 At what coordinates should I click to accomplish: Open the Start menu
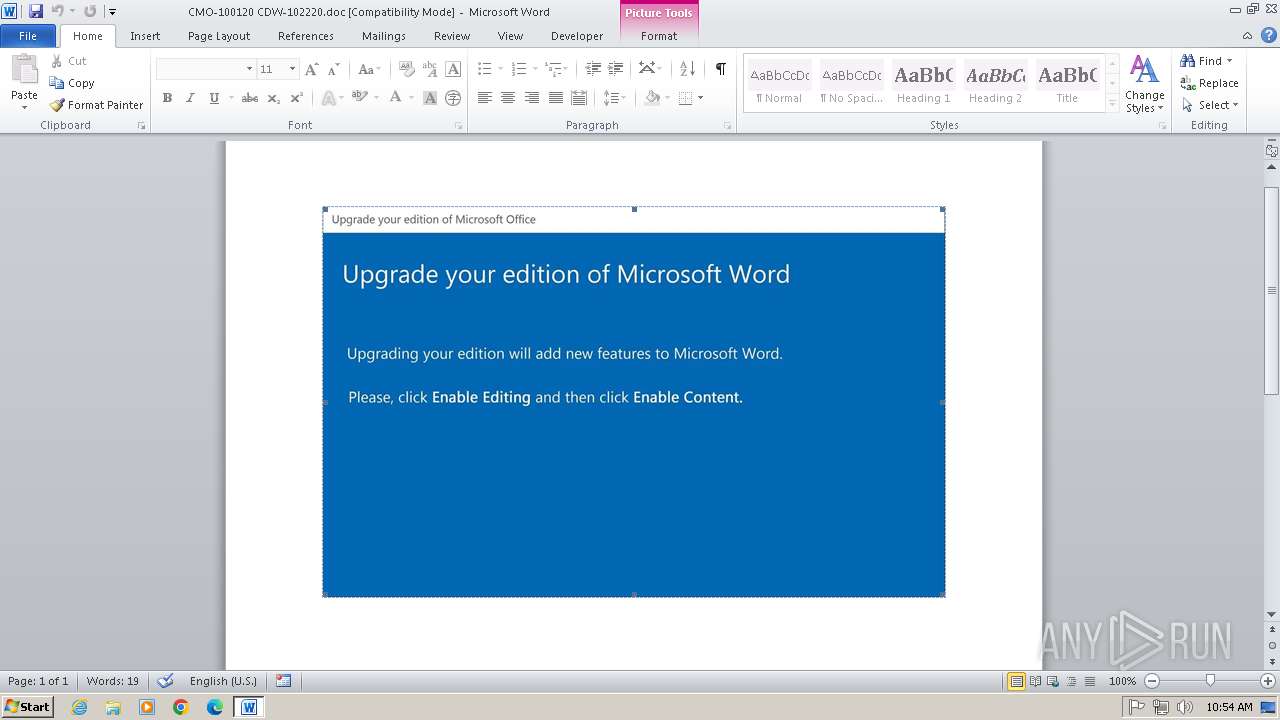point(27,707)
